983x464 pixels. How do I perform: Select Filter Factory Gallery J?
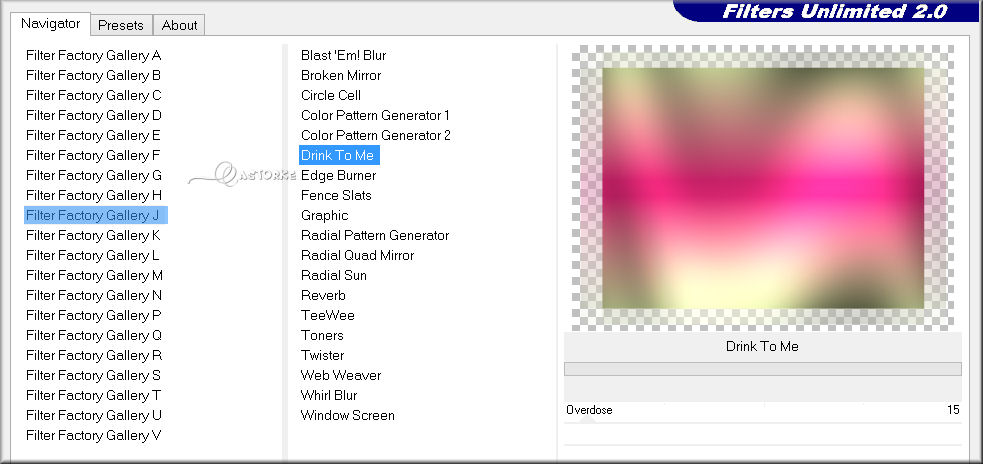96,216
